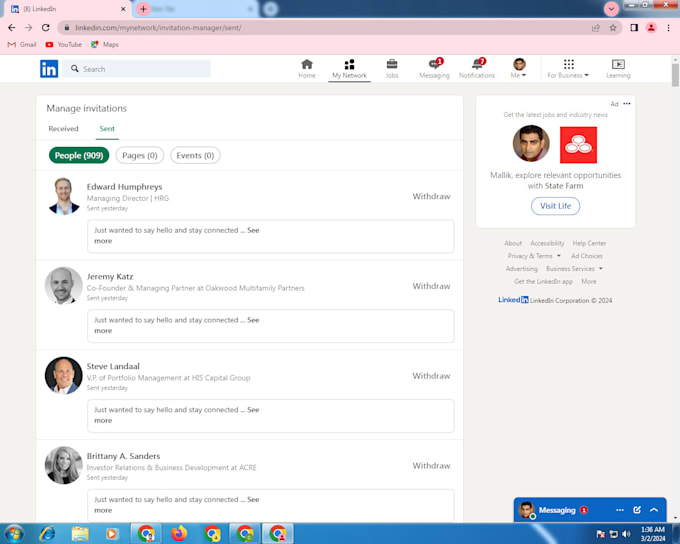Select the People (909) filter

[79, 155]
